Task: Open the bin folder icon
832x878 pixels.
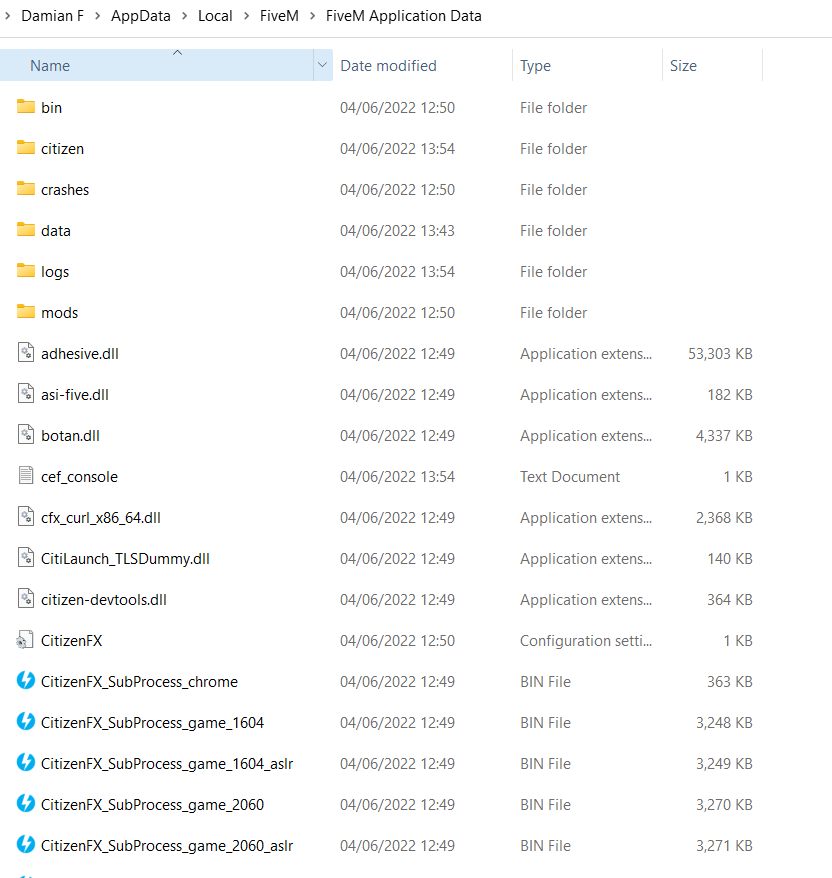Action: pyautogui.click(x=26, y=106)
